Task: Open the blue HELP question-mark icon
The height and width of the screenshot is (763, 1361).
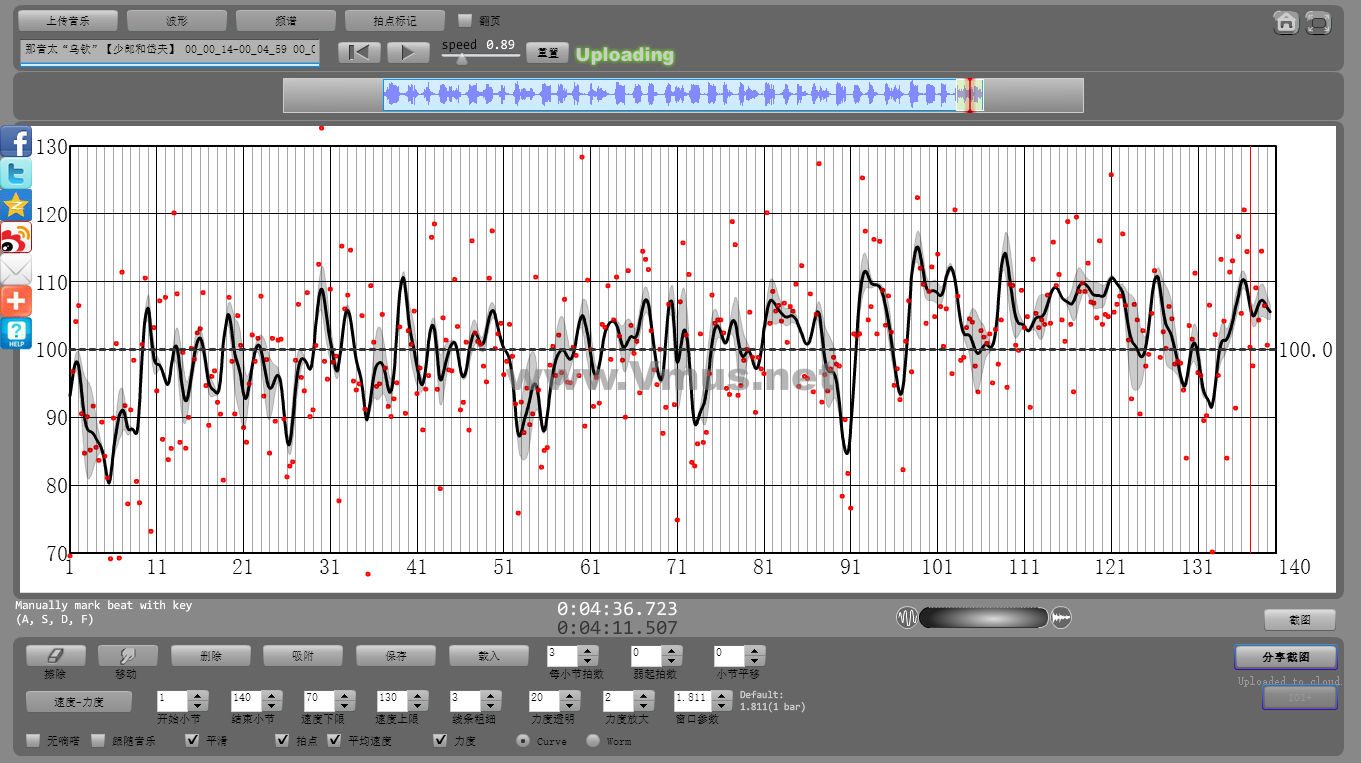Action: point(16,333)
